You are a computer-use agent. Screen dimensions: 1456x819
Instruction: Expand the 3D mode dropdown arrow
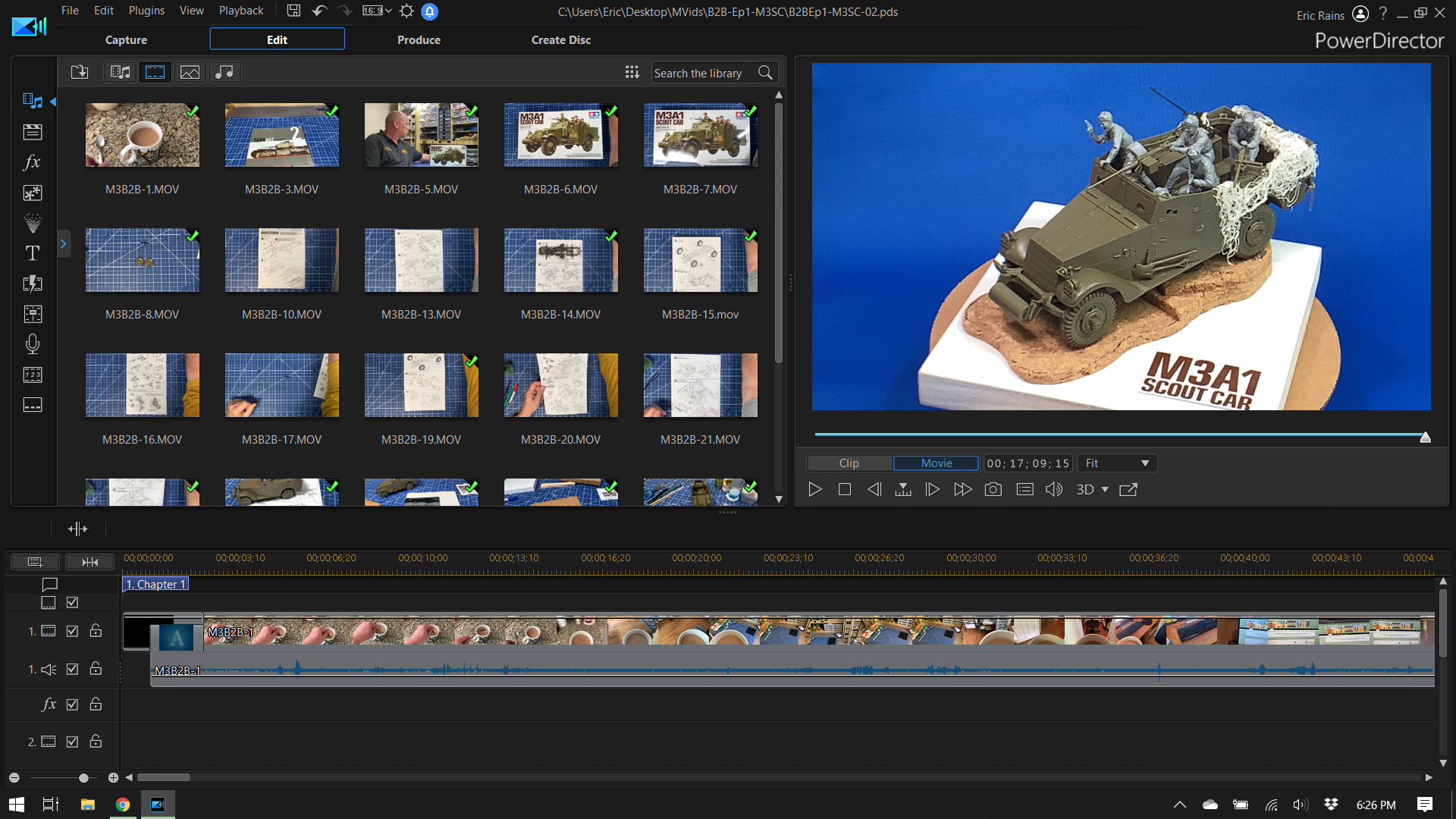pos(1105,490)
